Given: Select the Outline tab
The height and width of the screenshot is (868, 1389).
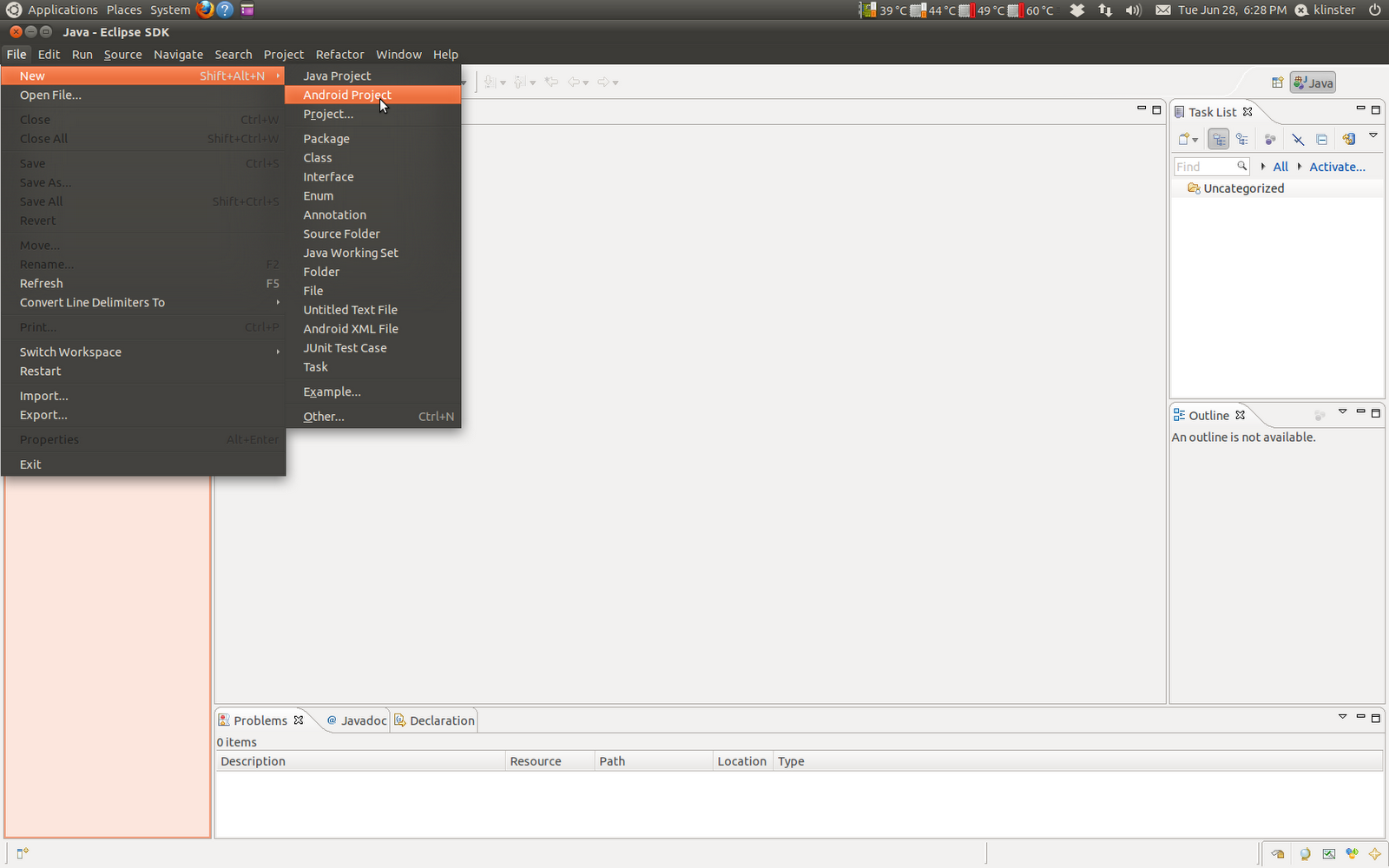Looking at the screenshot, I should 1208,415.
